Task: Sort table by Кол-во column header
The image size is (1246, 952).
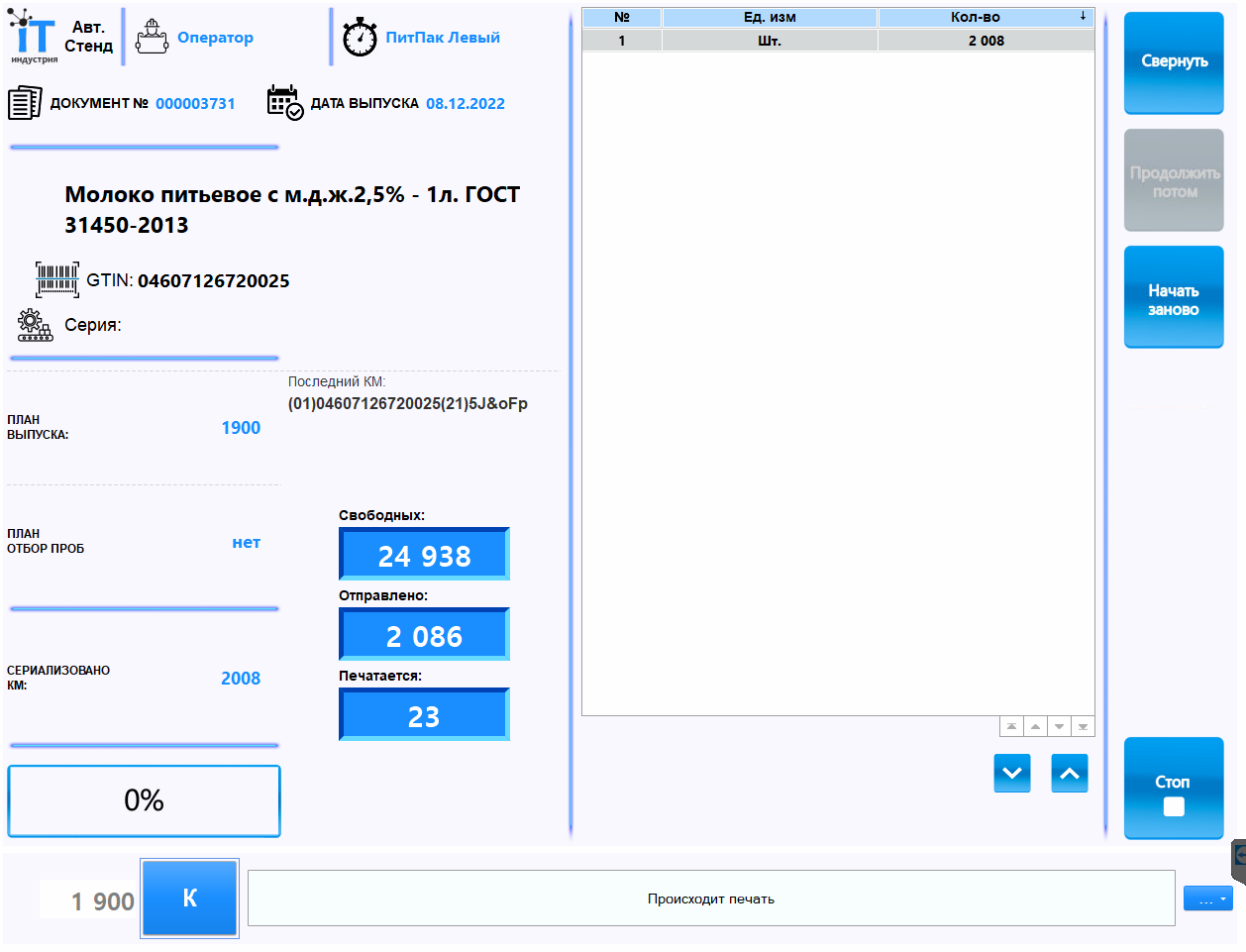Action: pos(986,17)
